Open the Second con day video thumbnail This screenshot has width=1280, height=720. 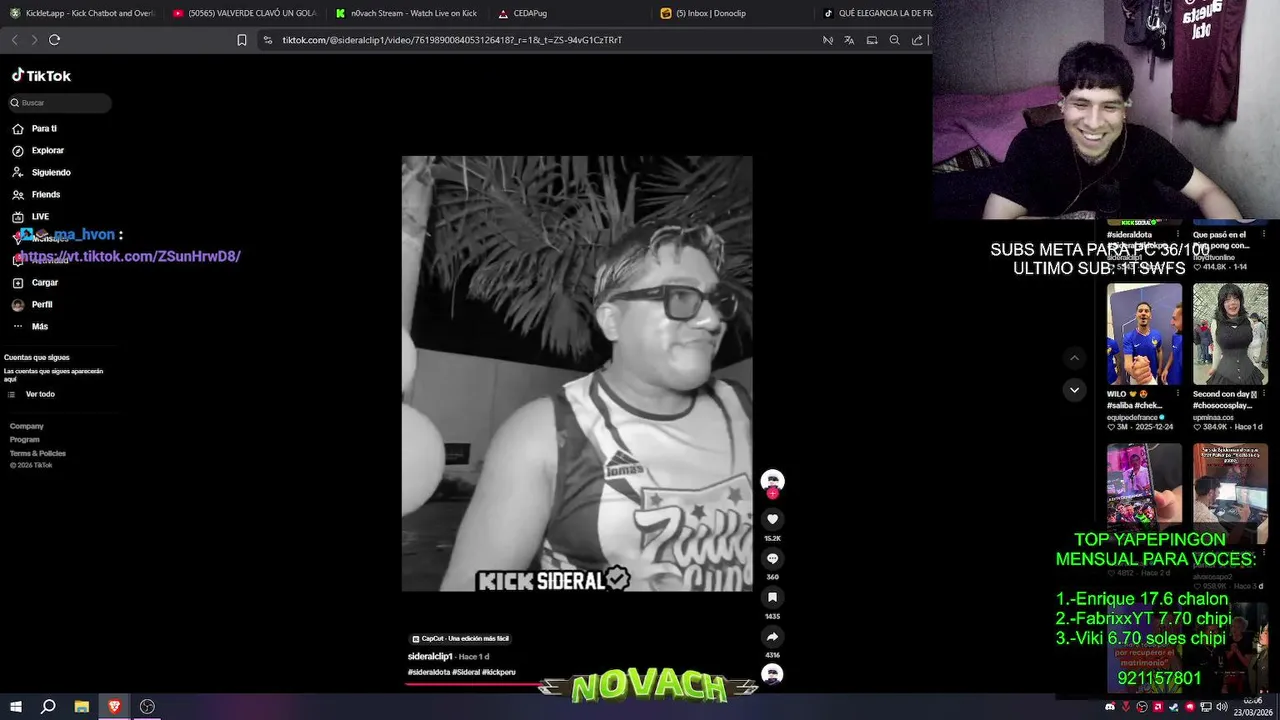pos(1230,334)
